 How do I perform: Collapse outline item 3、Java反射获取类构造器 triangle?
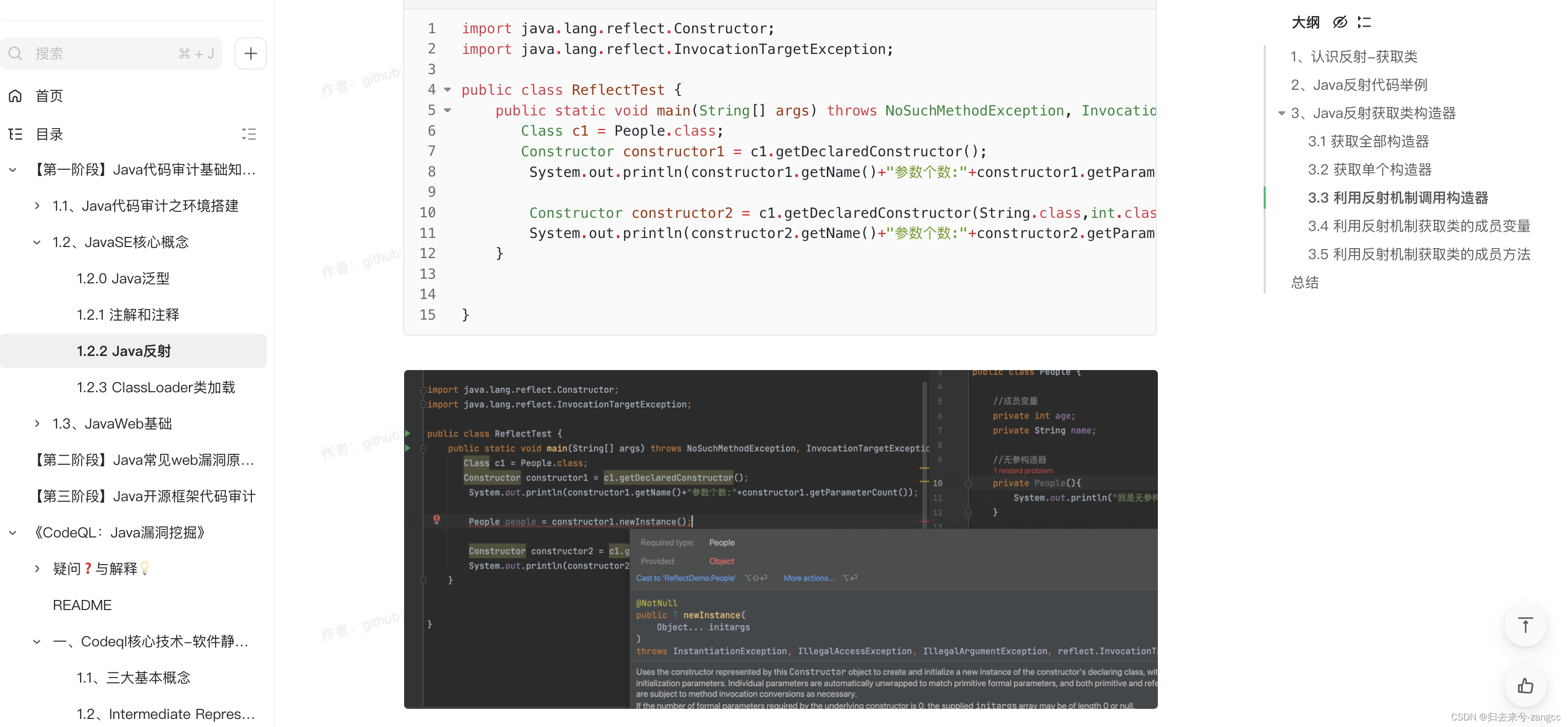click(x=1281, y=113)
